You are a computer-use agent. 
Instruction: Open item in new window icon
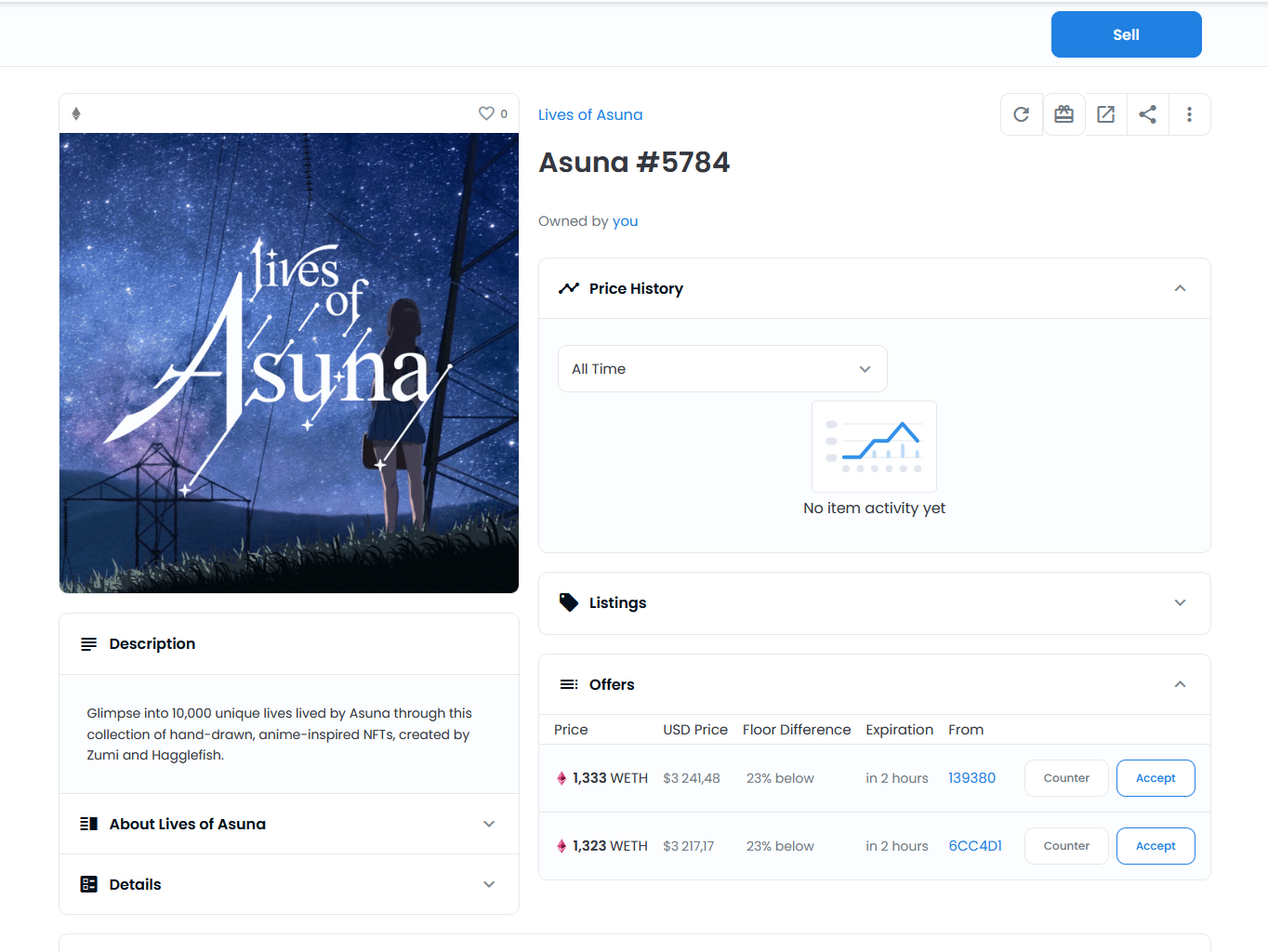click(1105, 114)
